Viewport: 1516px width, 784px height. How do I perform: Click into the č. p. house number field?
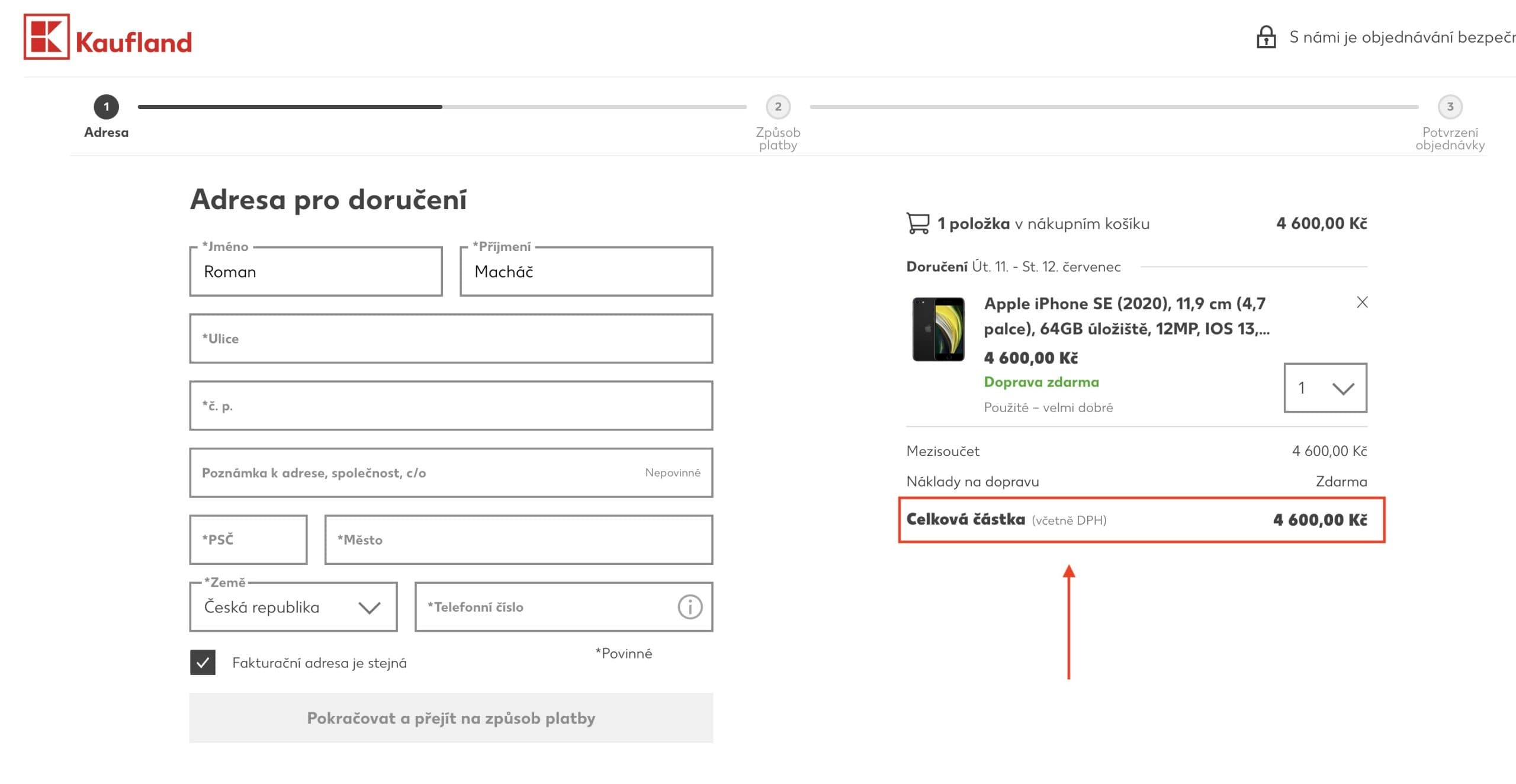click(451, 406)
